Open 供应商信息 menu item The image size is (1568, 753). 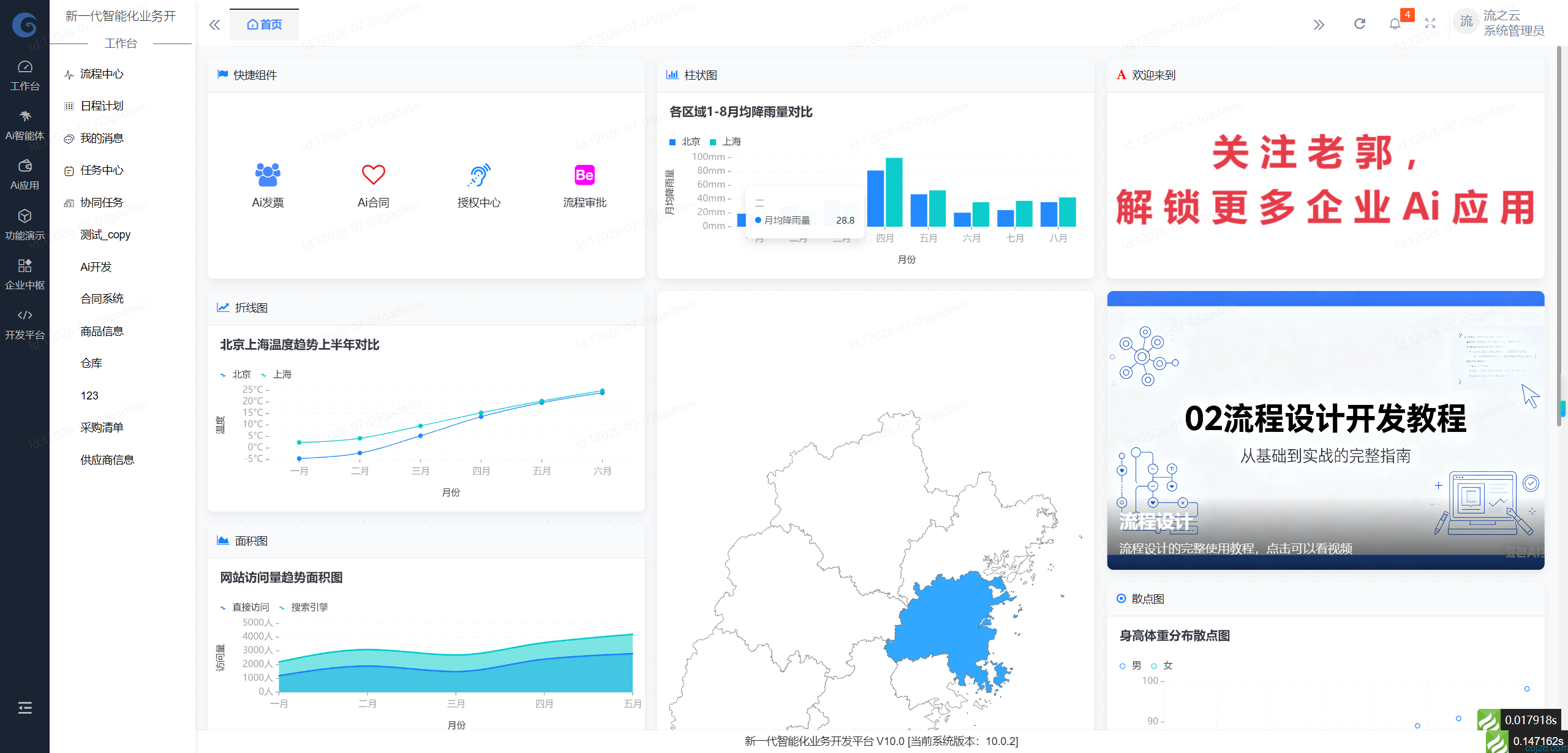point(107,460)
